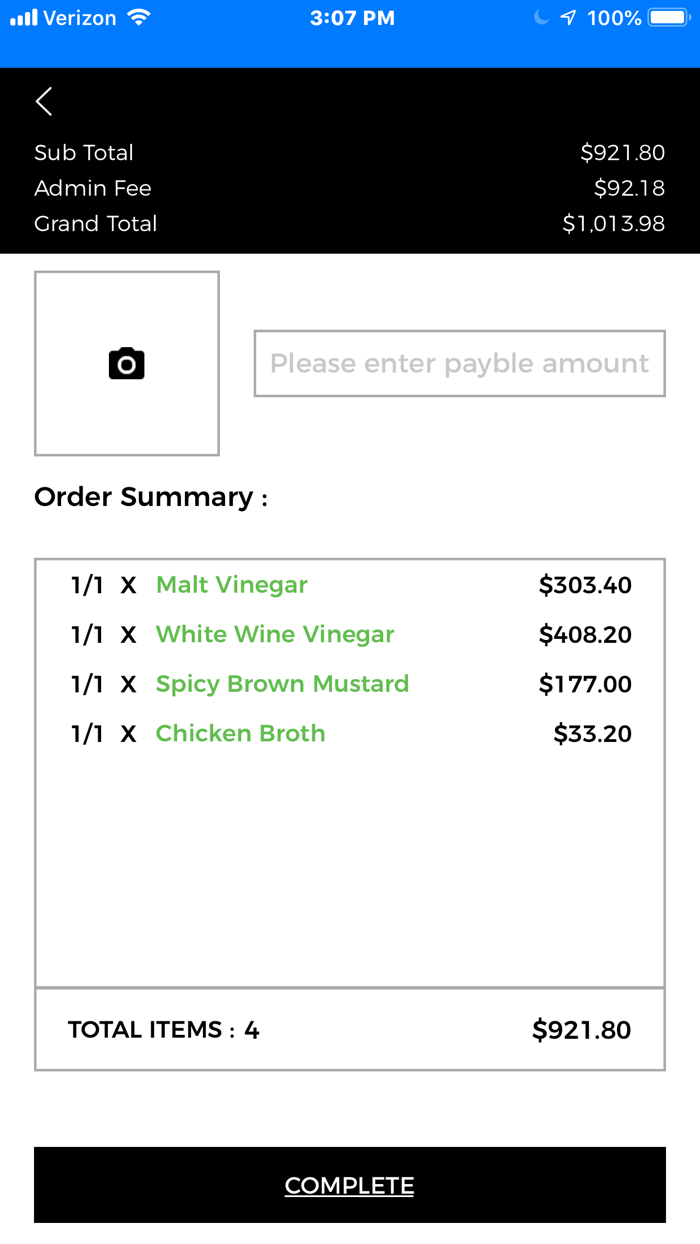The height and width of the screenshot is (1244, 700).
Task: Tap the Sub Total label
Action: tap(84, 153)
